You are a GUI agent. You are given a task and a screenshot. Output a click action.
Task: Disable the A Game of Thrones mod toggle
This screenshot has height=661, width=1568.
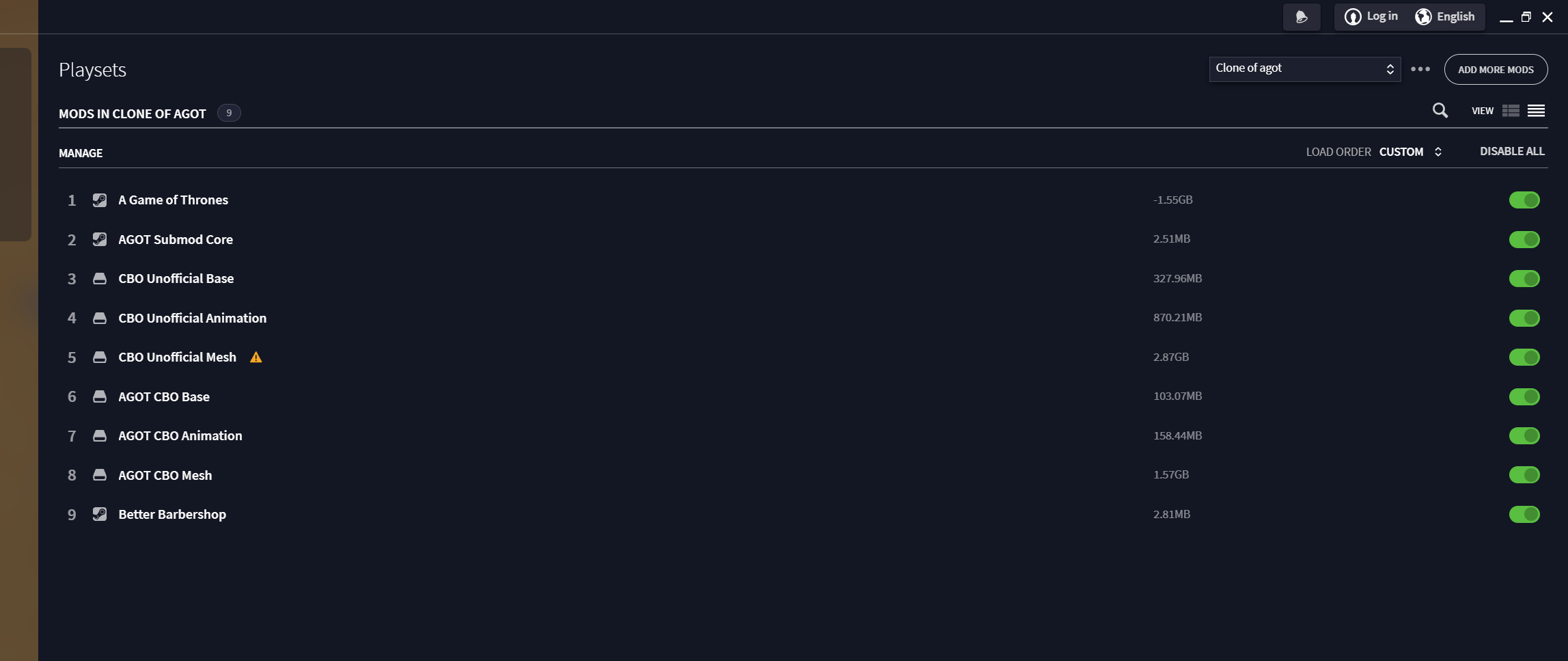(x=1524, y=200)
